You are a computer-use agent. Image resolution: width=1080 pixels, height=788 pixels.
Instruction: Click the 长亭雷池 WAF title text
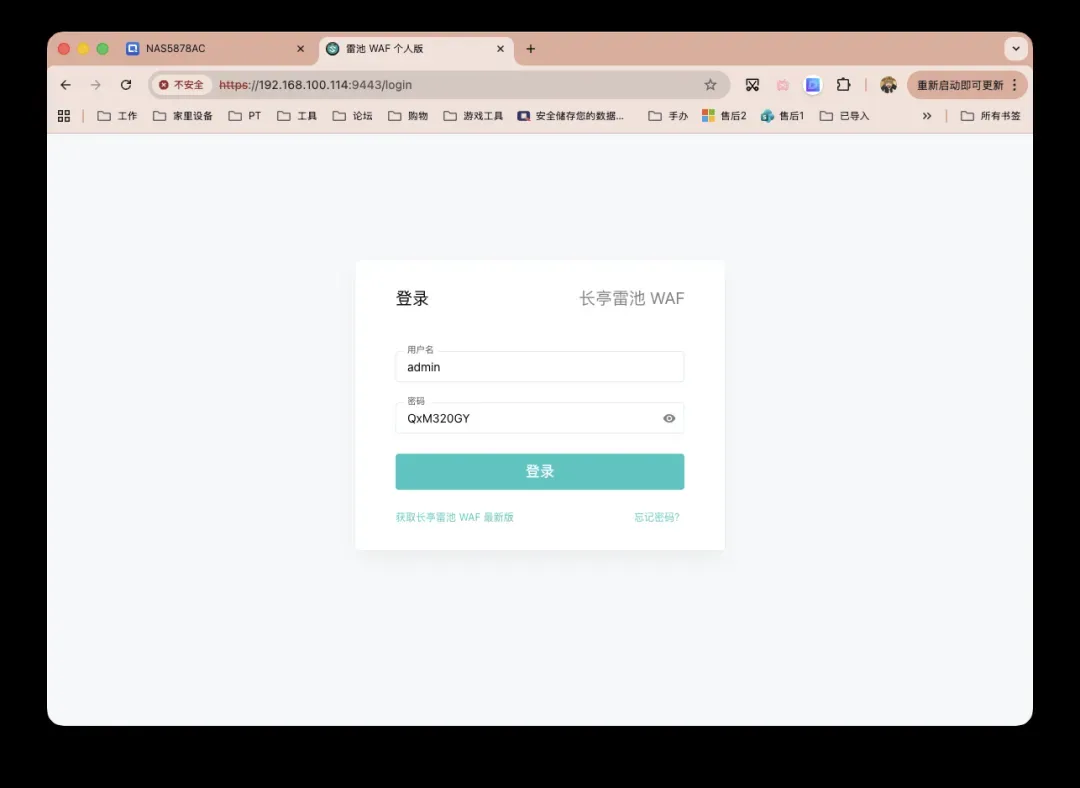pyautogui.click(x=632, y=298)
